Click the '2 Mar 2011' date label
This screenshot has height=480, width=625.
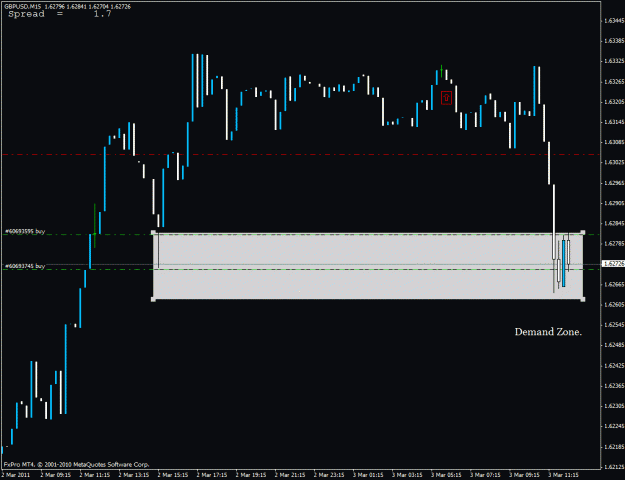click(x=15, y=475)
